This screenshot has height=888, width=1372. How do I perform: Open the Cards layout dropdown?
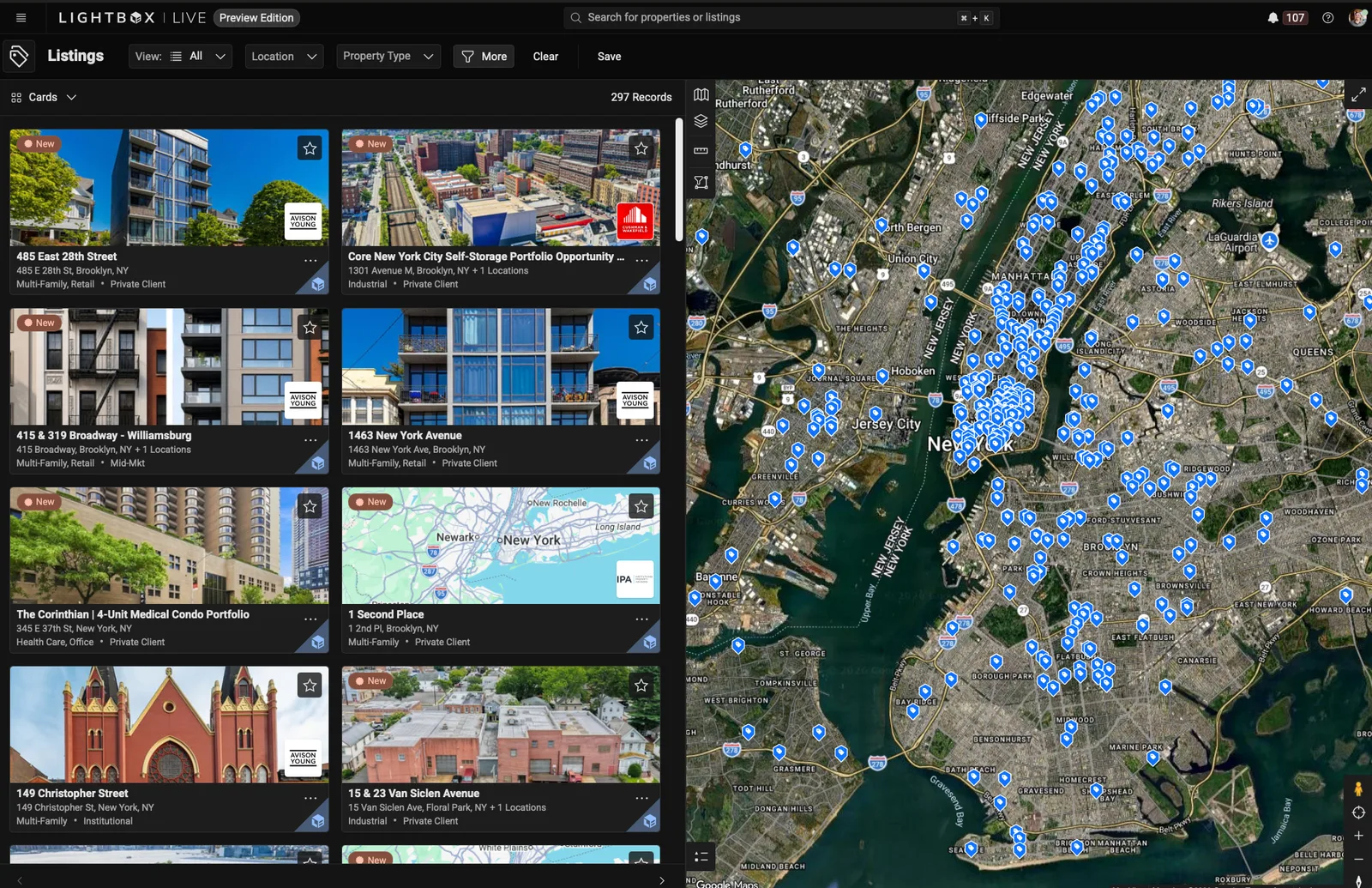tap(44, 97)
